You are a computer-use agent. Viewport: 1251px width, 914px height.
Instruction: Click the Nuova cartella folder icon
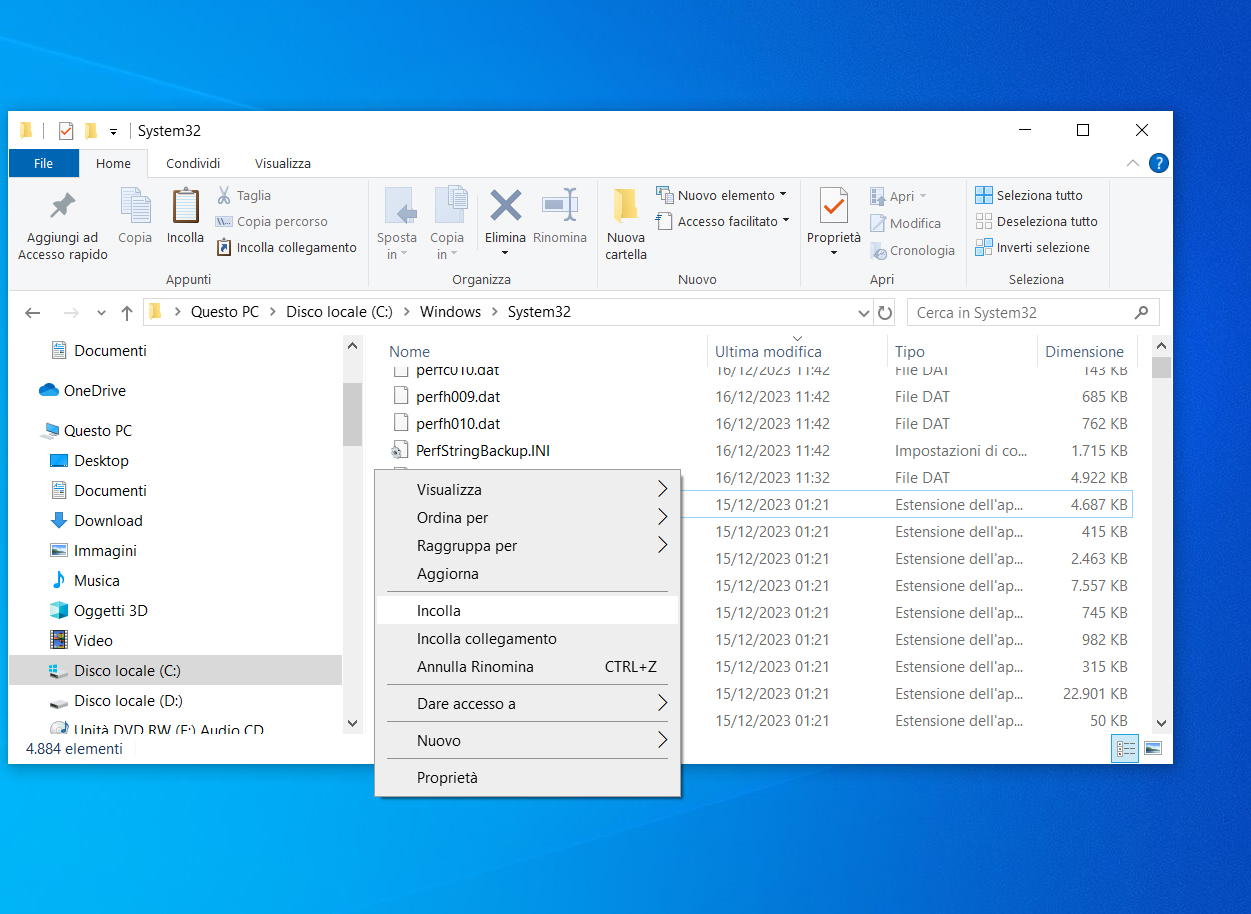(x=626, y=207)
